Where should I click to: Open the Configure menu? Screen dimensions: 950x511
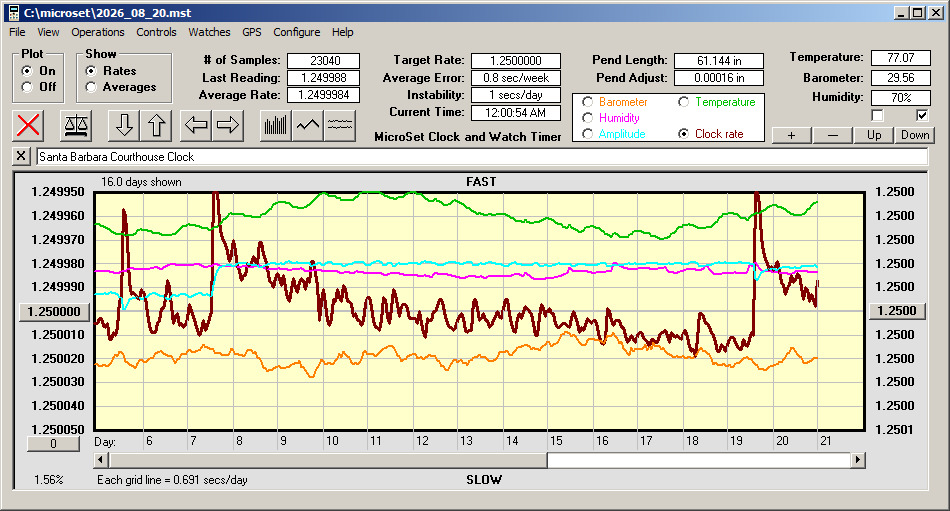(296, 32)
